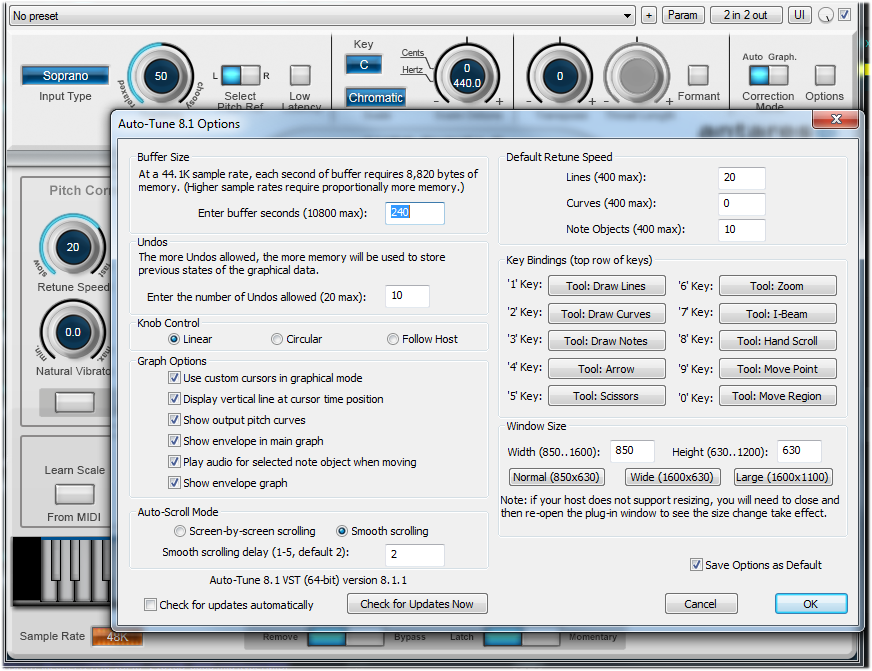Click the UI button in the top bar
The width and height of the screenshot is (872, 671).
pyautogui.click(x=799, y=16)
